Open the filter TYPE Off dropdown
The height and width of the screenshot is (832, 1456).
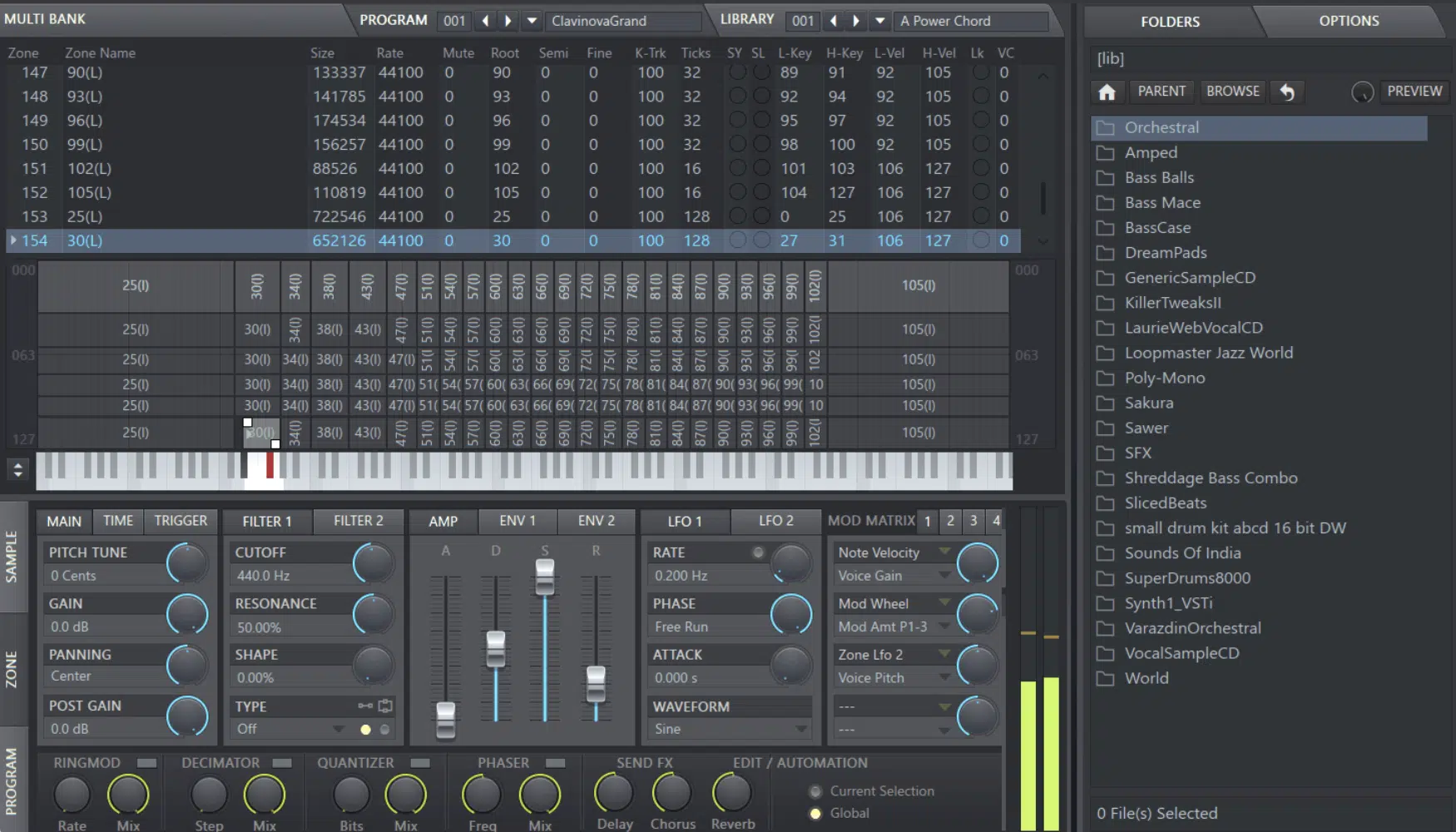pos(338,729)
